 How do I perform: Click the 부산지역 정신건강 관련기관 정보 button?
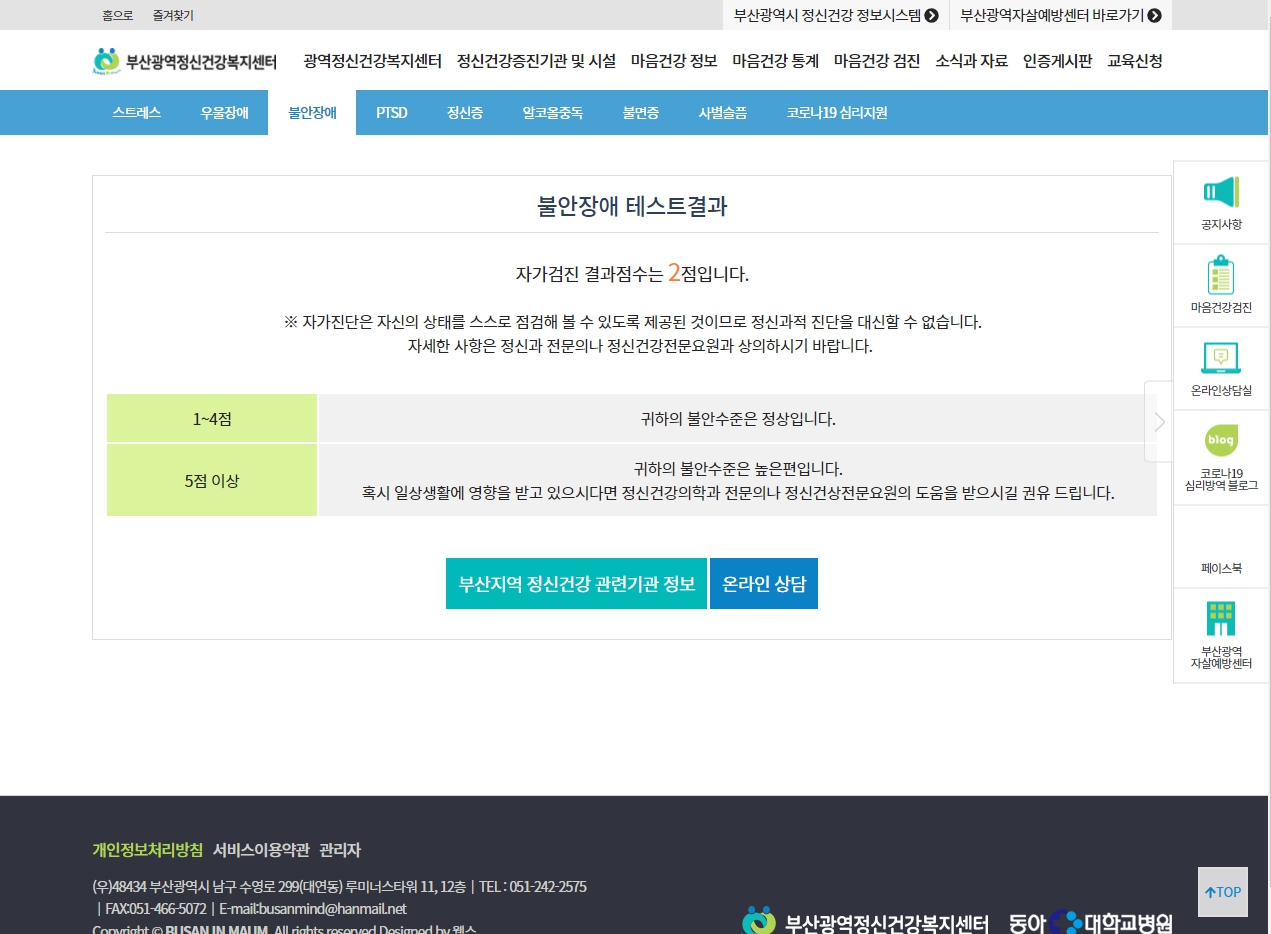click(x=576, y=584)
